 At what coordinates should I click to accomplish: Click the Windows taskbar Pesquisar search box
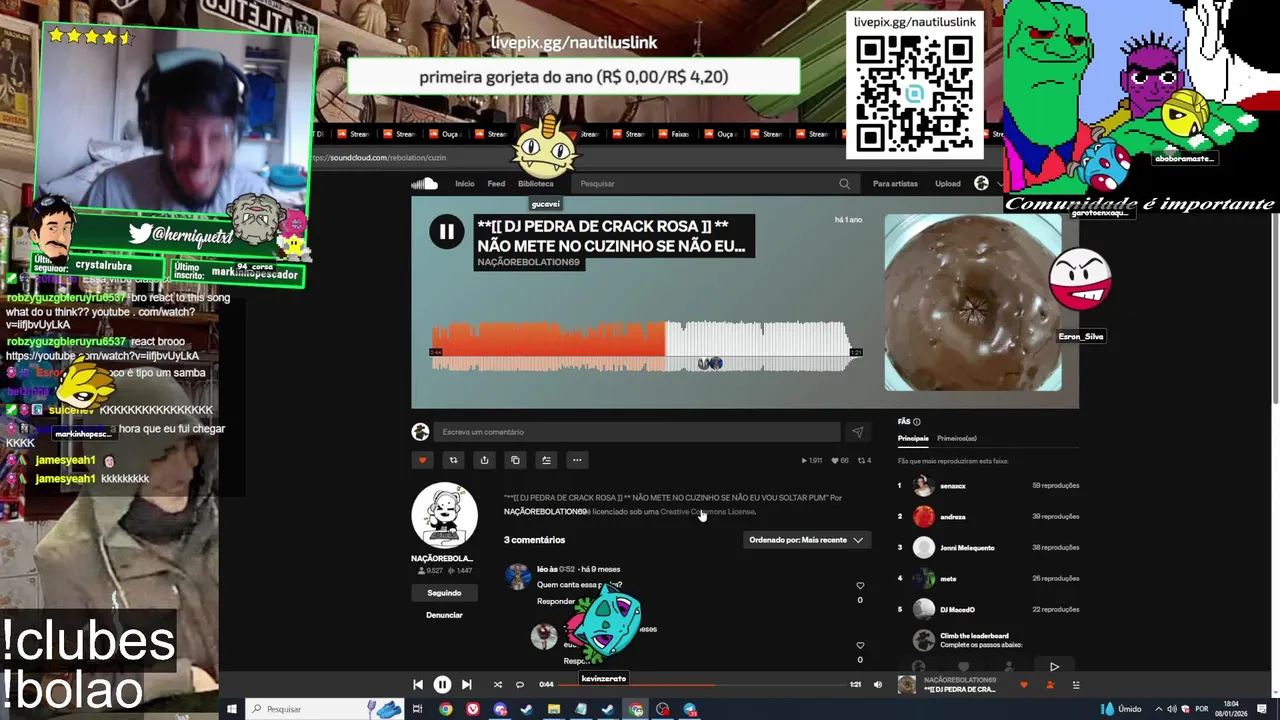click(x=324, y=709)
